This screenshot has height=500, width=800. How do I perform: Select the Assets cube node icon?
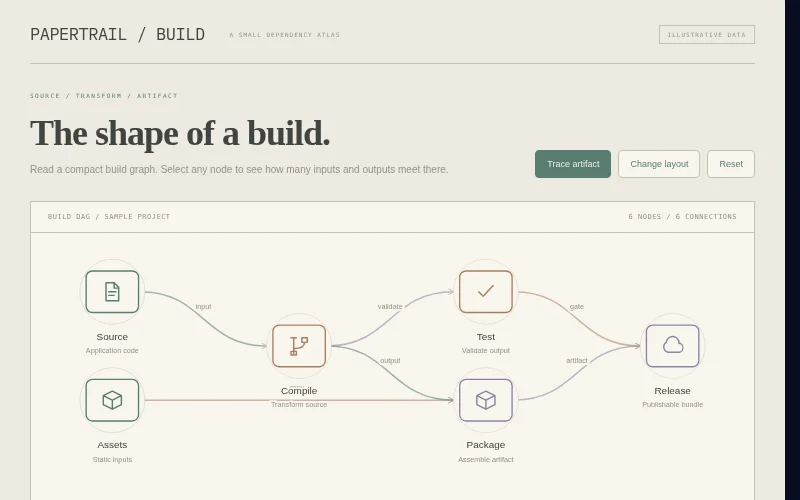click(x=112, y=400)
